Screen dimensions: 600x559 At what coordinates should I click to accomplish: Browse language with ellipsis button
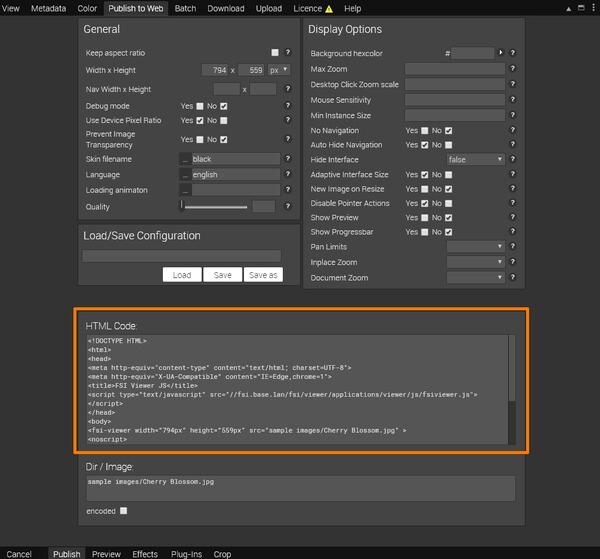185,174
